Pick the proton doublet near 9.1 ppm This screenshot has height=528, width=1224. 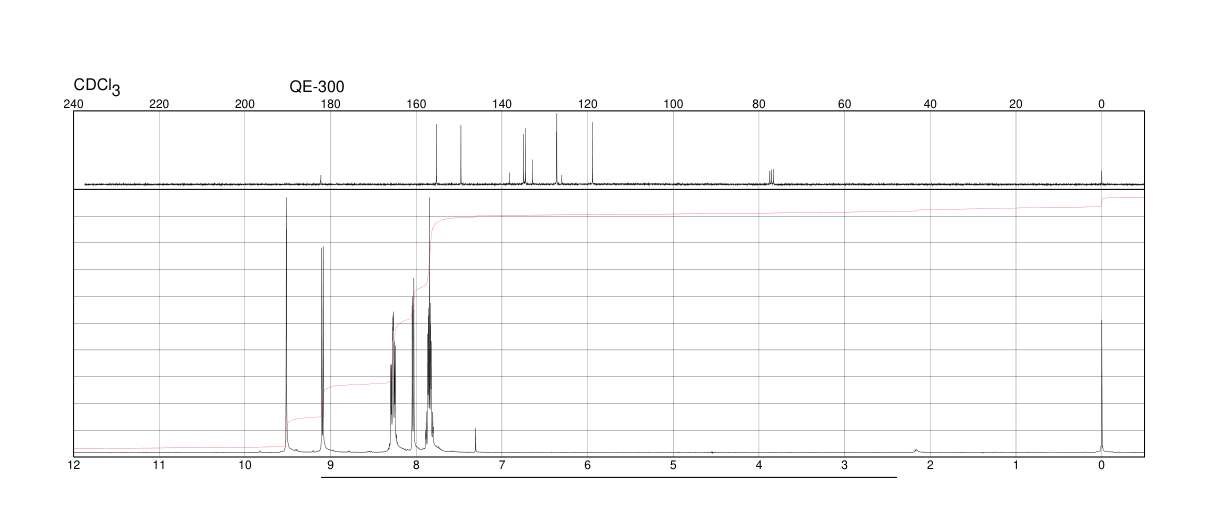coord(323,350)
